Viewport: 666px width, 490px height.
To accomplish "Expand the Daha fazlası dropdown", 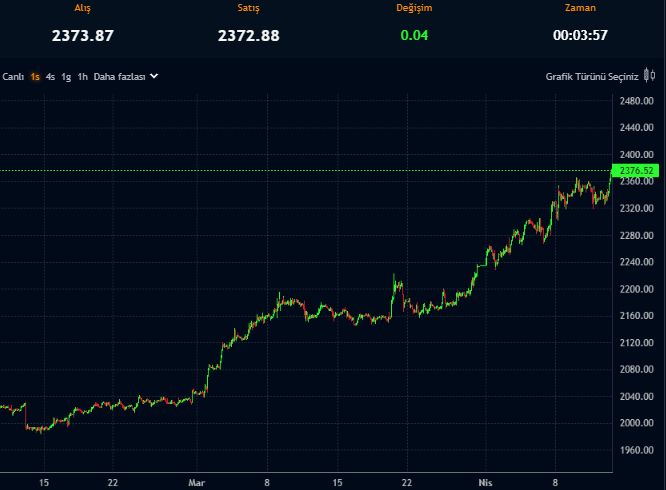I will pyautogui.click(x=119, y=76).
